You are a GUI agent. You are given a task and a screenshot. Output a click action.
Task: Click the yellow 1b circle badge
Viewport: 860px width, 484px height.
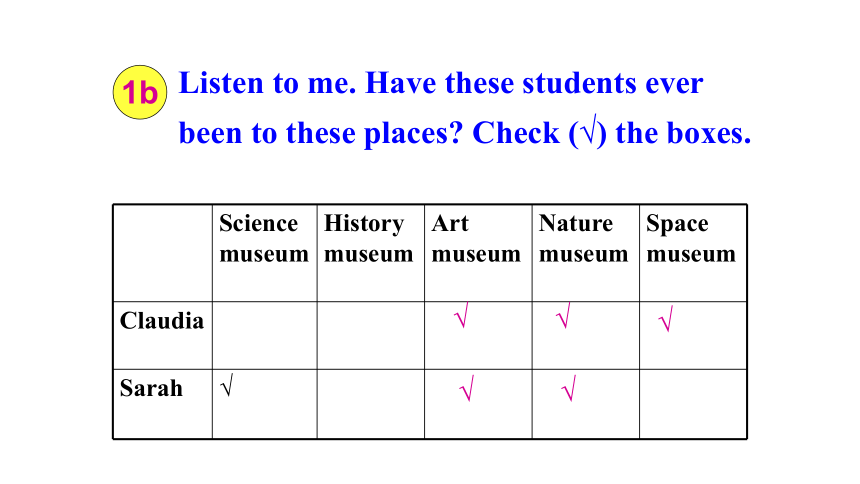[x=139, y=92]
